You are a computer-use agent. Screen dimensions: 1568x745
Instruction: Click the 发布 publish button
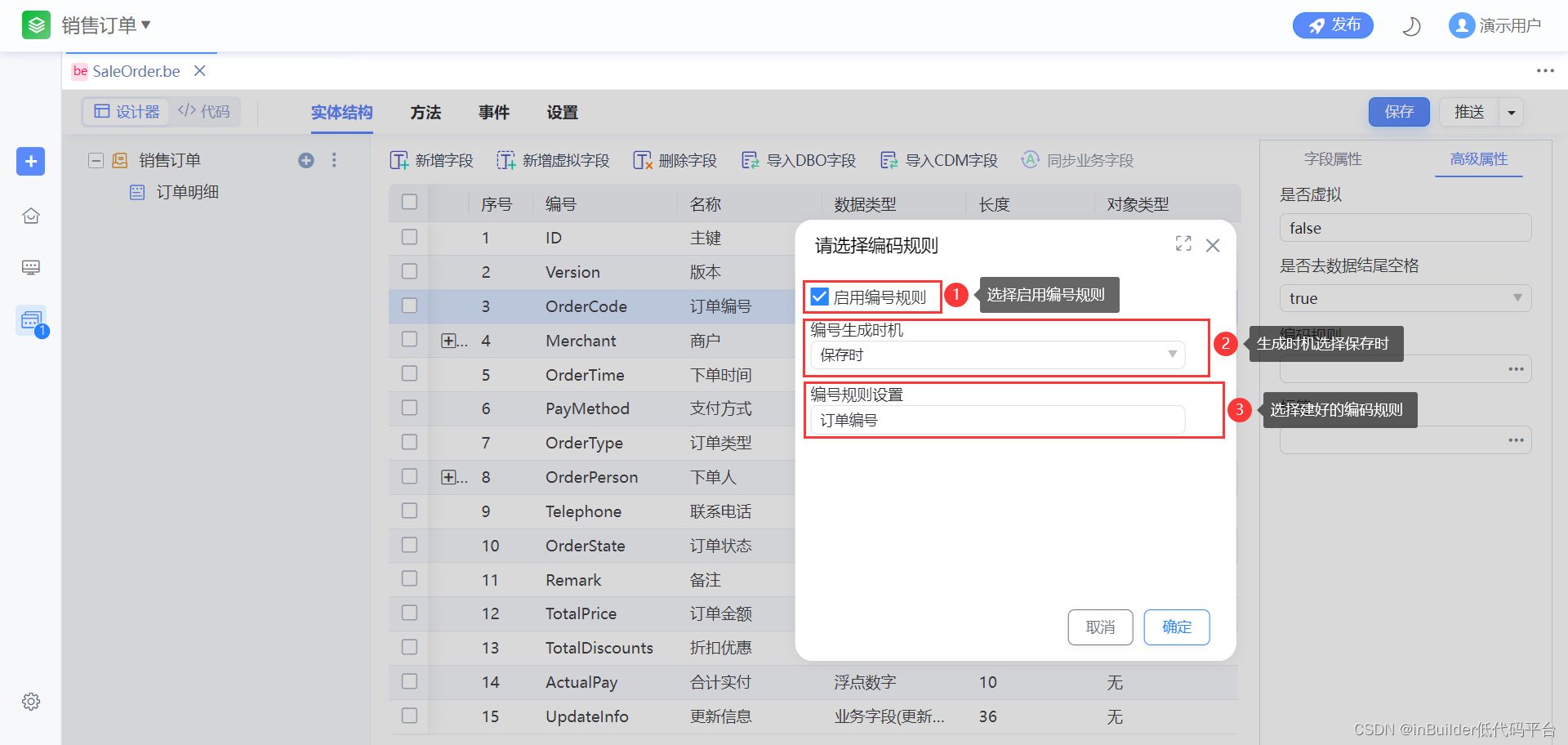(x=1333, y=25)
